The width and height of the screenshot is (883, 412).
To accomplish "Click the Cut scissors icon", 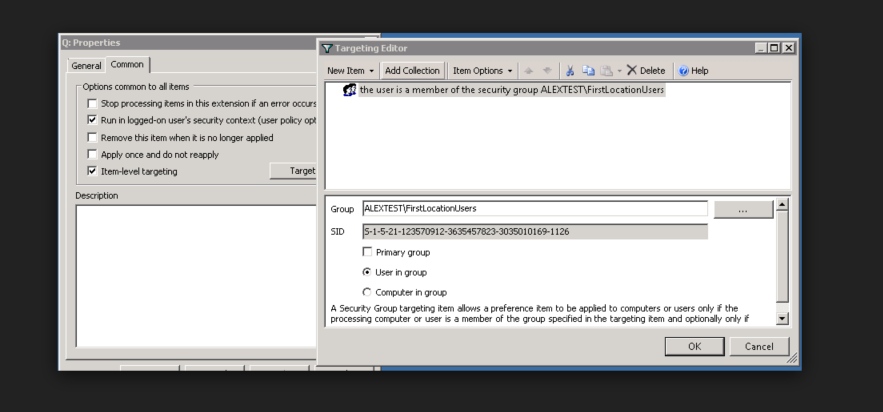I will [571, 71].
